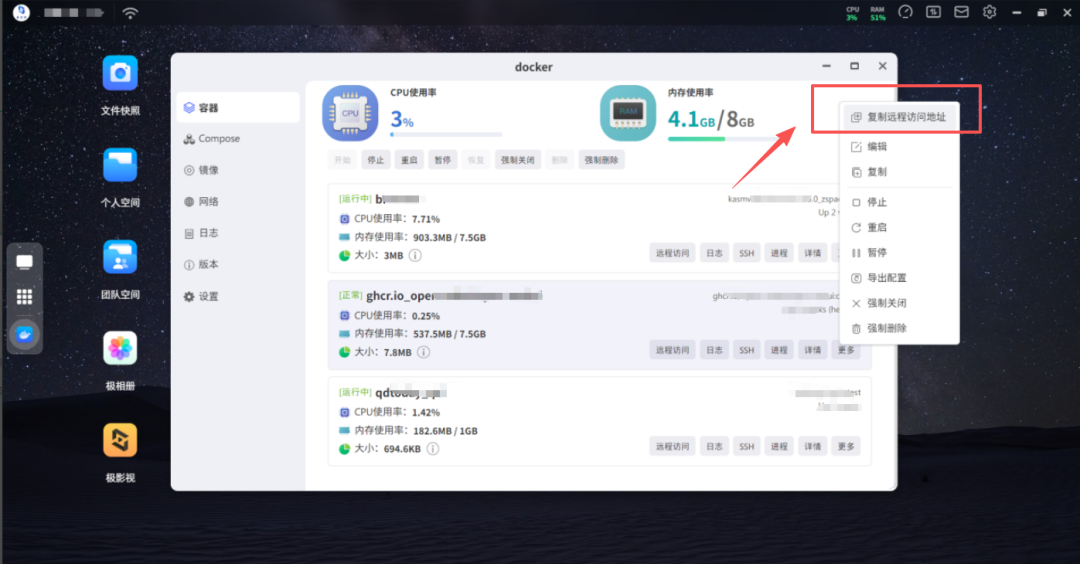Open SSH for the first container
This screenshot has width=1080, height=564.
click(747, 253)
